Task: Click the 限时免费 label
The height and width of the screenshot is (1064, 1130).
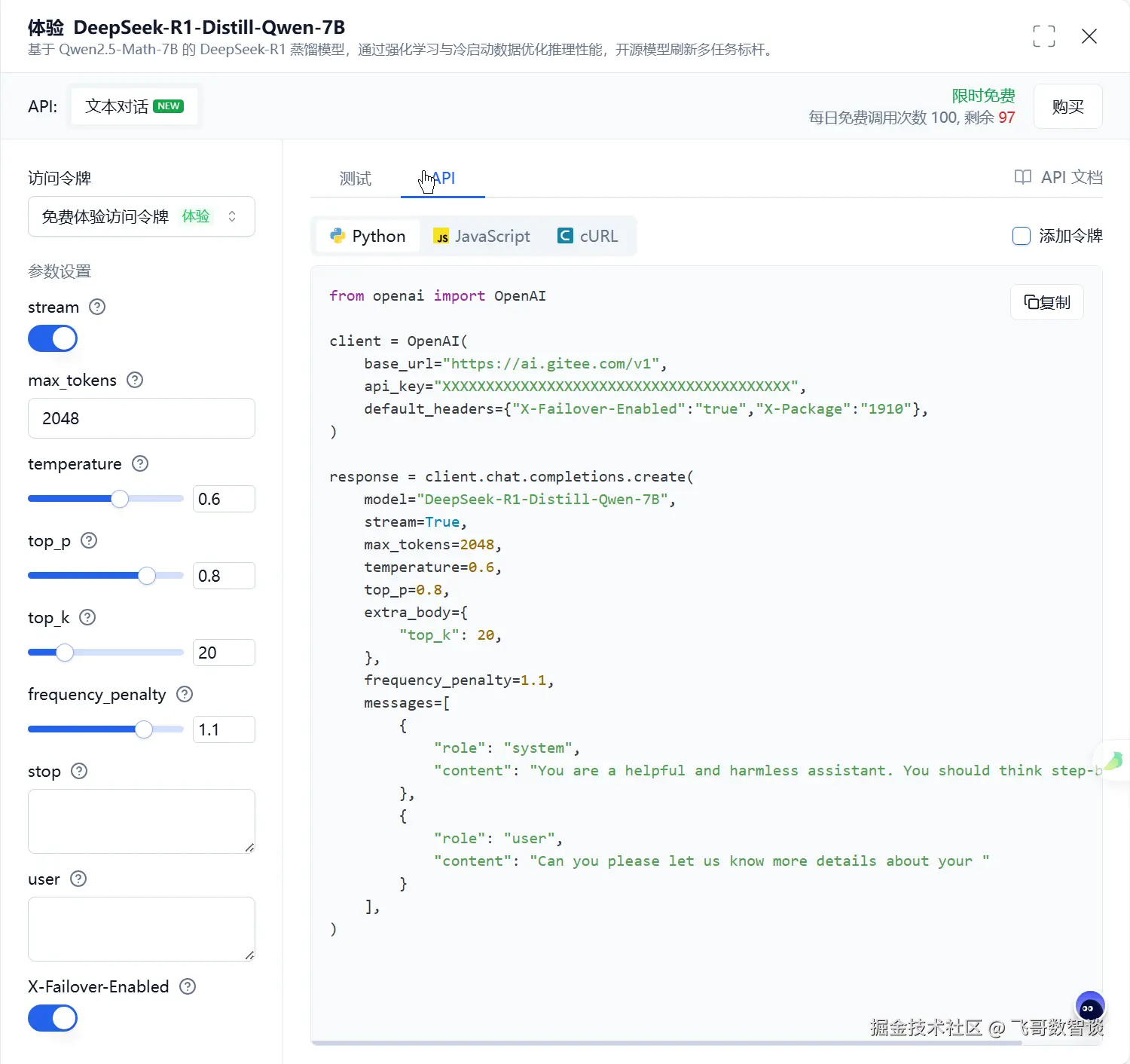Action: [x=983, y=96]
